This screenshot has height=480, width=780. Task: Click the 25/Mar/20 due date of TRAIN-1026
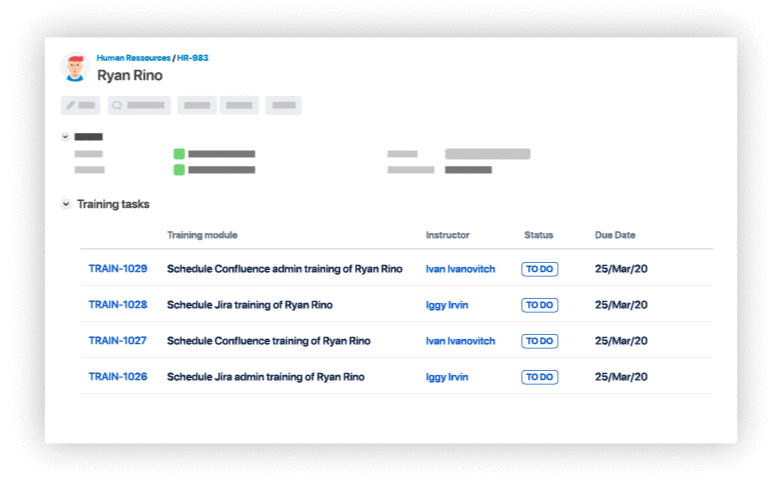point(621,377)
